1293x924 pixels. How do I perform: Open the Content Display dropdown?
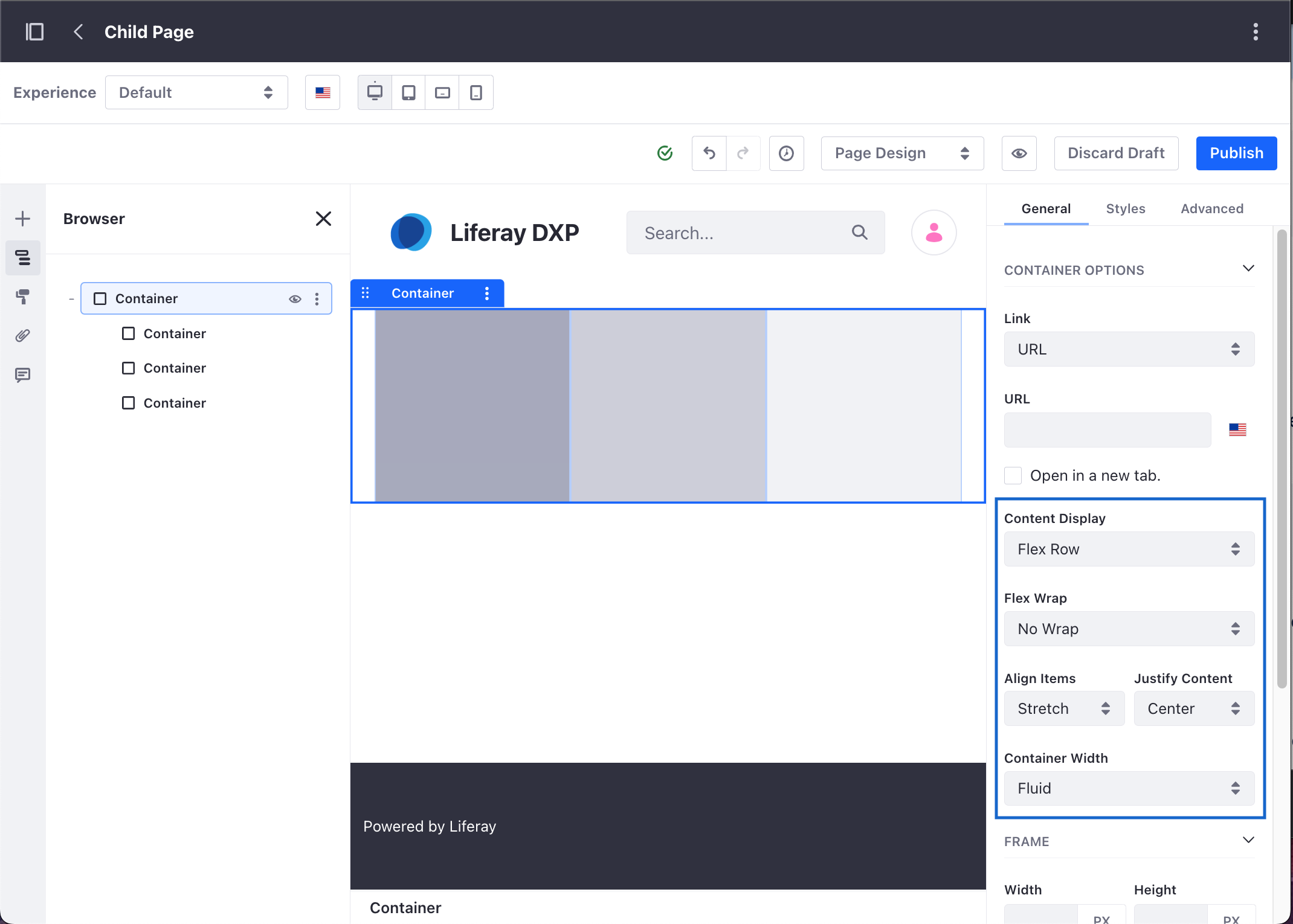coord(1127,548)
